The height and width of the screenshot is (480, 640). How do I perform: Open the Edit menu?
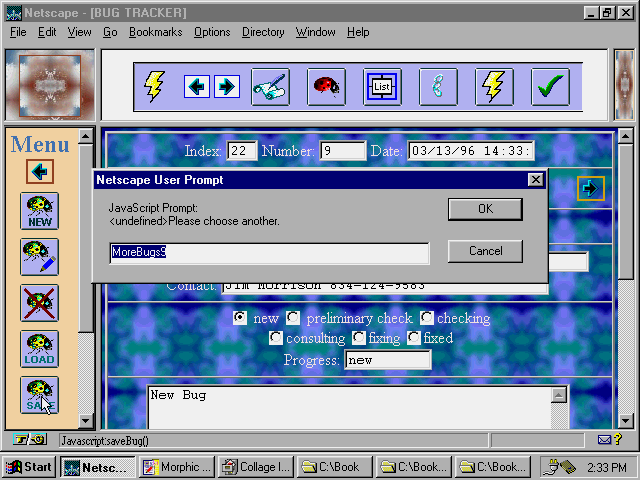pyautogui.click(x=47, y=32)
